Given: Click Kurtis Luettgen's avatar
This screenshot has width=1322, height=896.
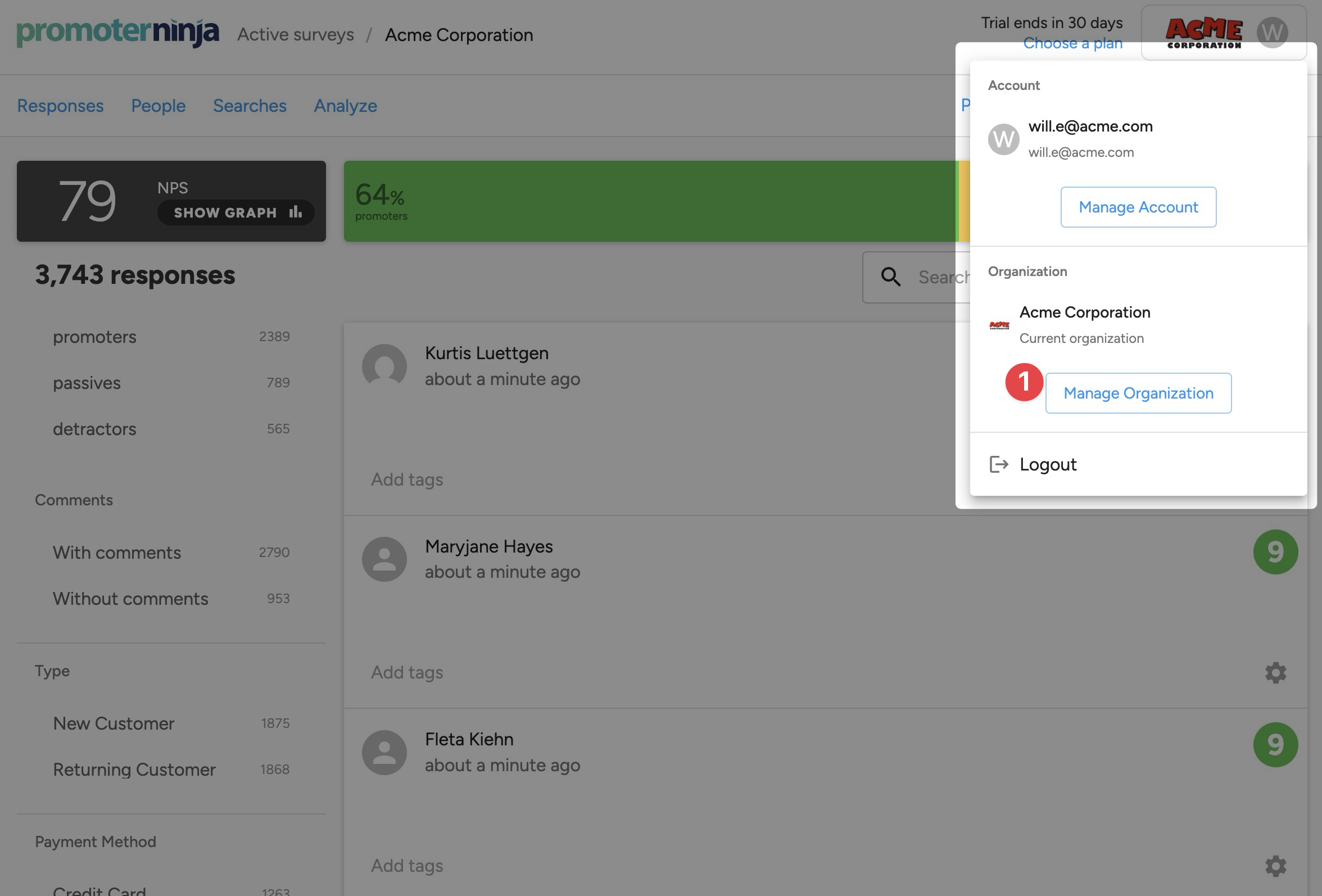Looking at the screenshot, I should click(384, 366).
